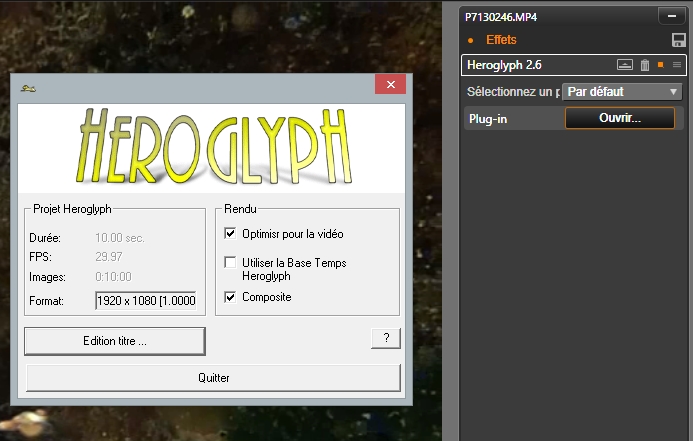This screenshot has width=693, height=441.
Task: Uncheck the Composite checkbox
Action: click(230, 297)
